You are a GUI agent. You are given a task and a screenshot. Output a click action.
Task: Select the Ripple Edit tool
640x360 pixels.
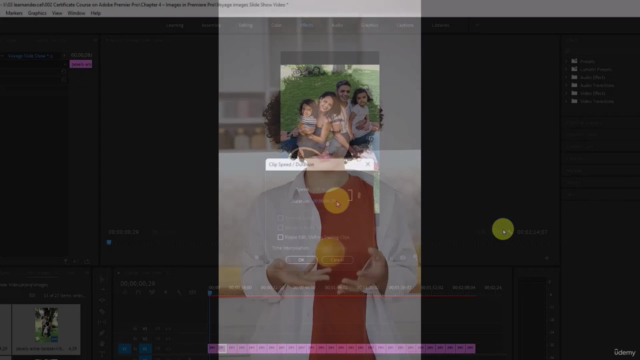[102, 300]
